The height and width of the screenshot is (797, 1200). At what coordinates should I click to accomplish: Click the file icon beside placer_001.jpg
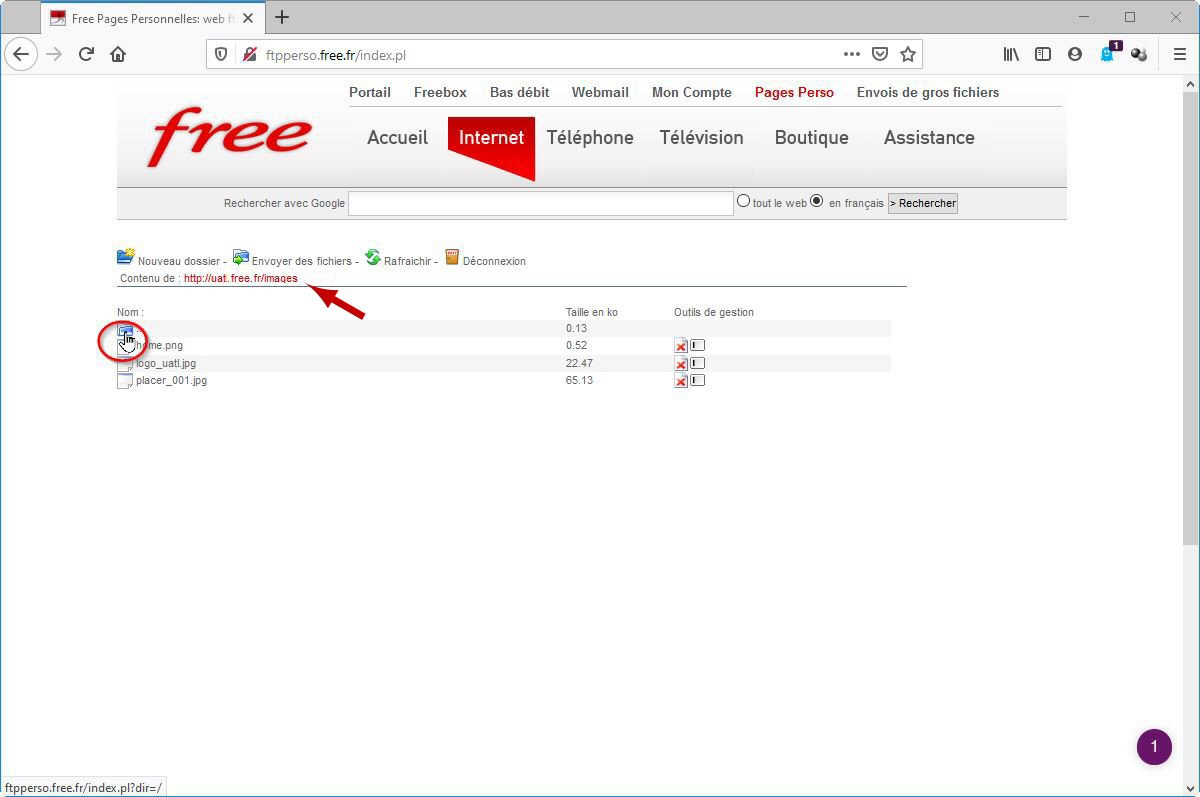click(125, 381)
